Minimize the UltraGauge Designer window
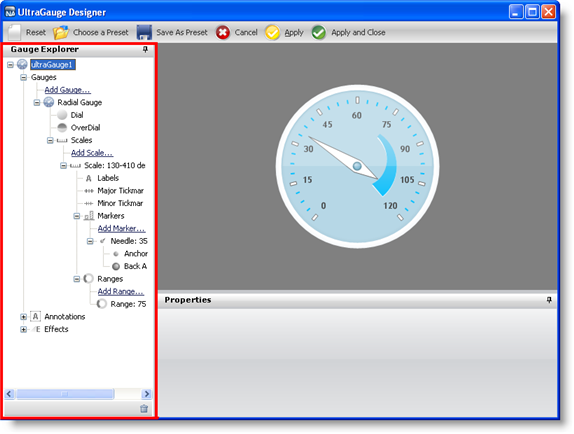 click(516, 12)
